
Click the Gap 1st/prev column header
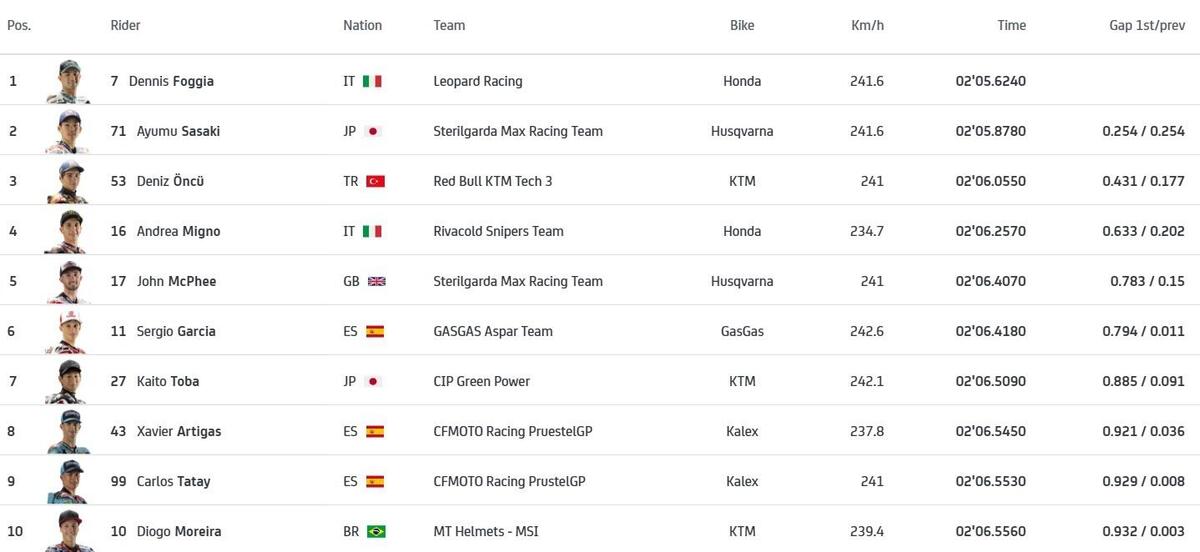point(1146,25)
